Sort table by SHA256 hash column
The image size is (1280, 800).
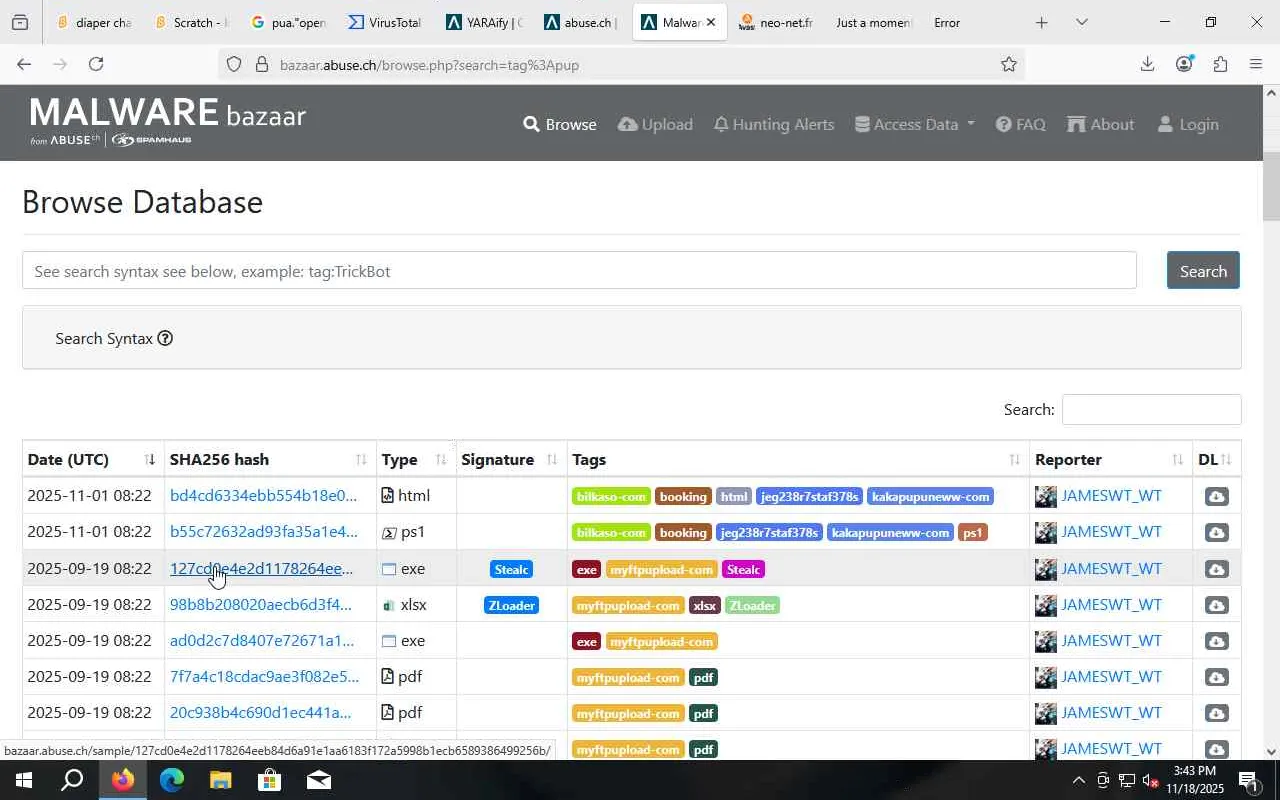pyautogui.click(x=269, y=459)
